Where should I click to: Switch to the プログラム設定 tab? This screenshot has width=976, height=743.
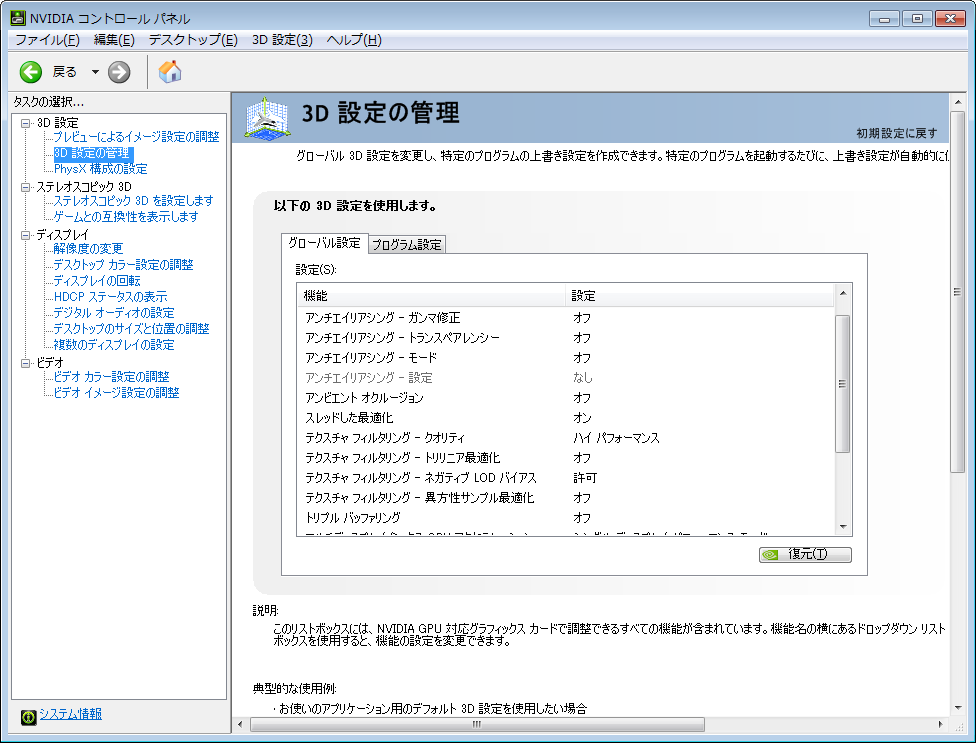click(x=406, y=245)
